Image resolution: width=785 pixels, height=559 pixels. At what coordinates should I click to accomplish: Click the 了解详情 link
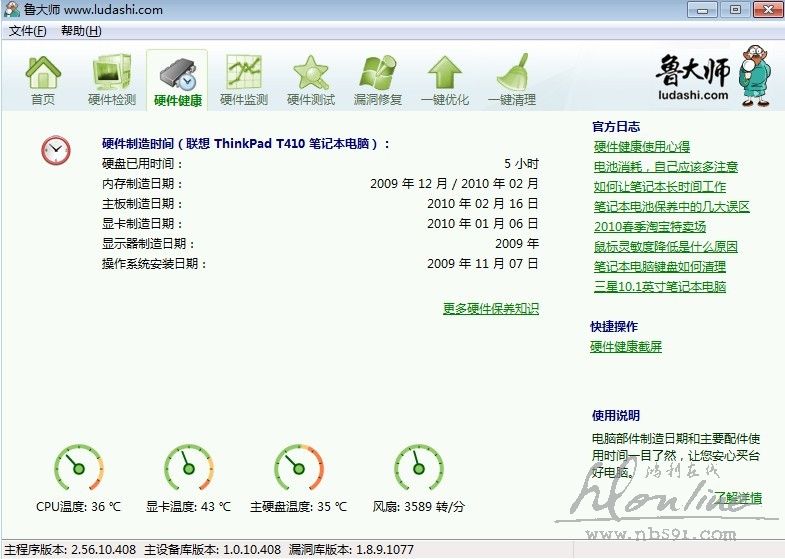pos(738,498)
